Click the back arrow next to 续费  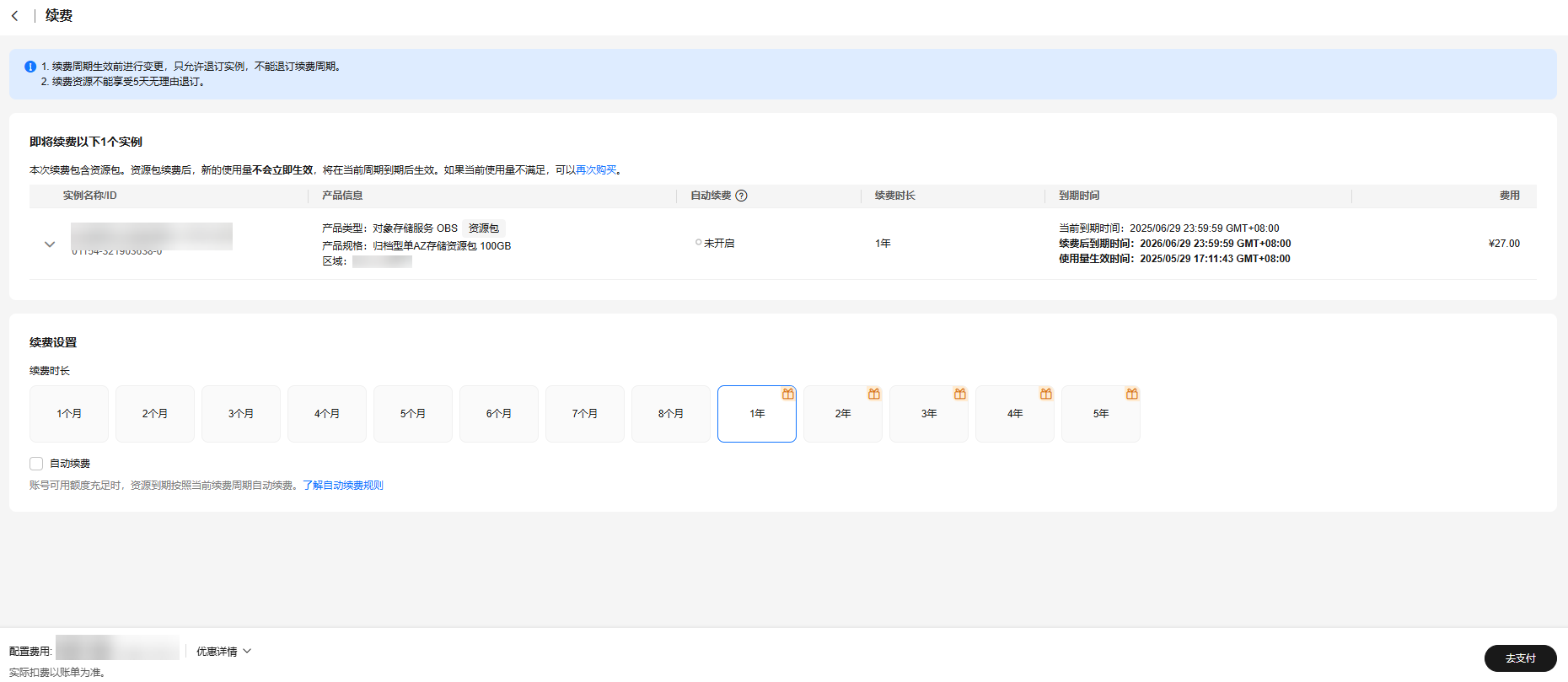(14, 16)
